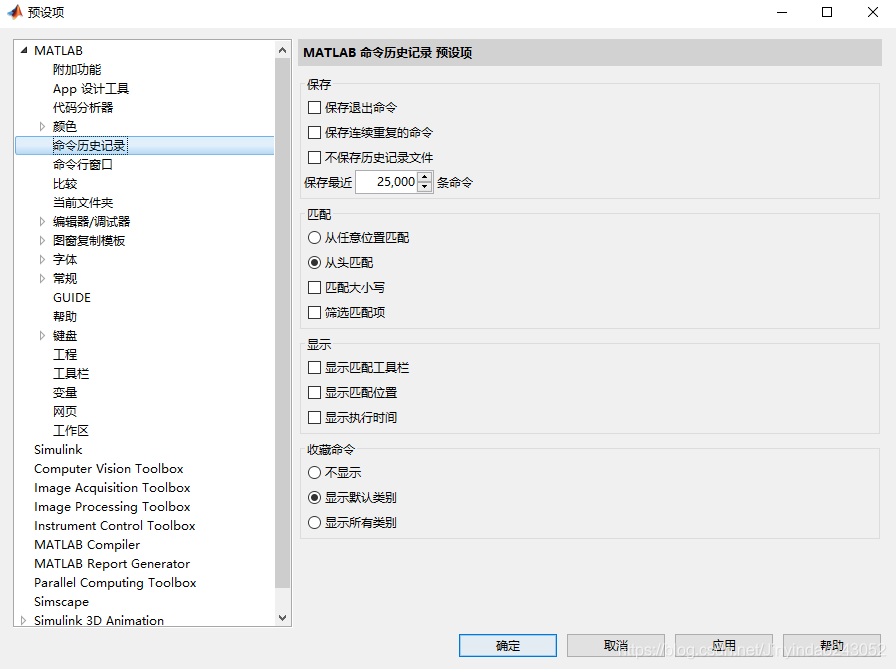
Task: Click the 25,000 commands input field
Action: coord(387,182)
